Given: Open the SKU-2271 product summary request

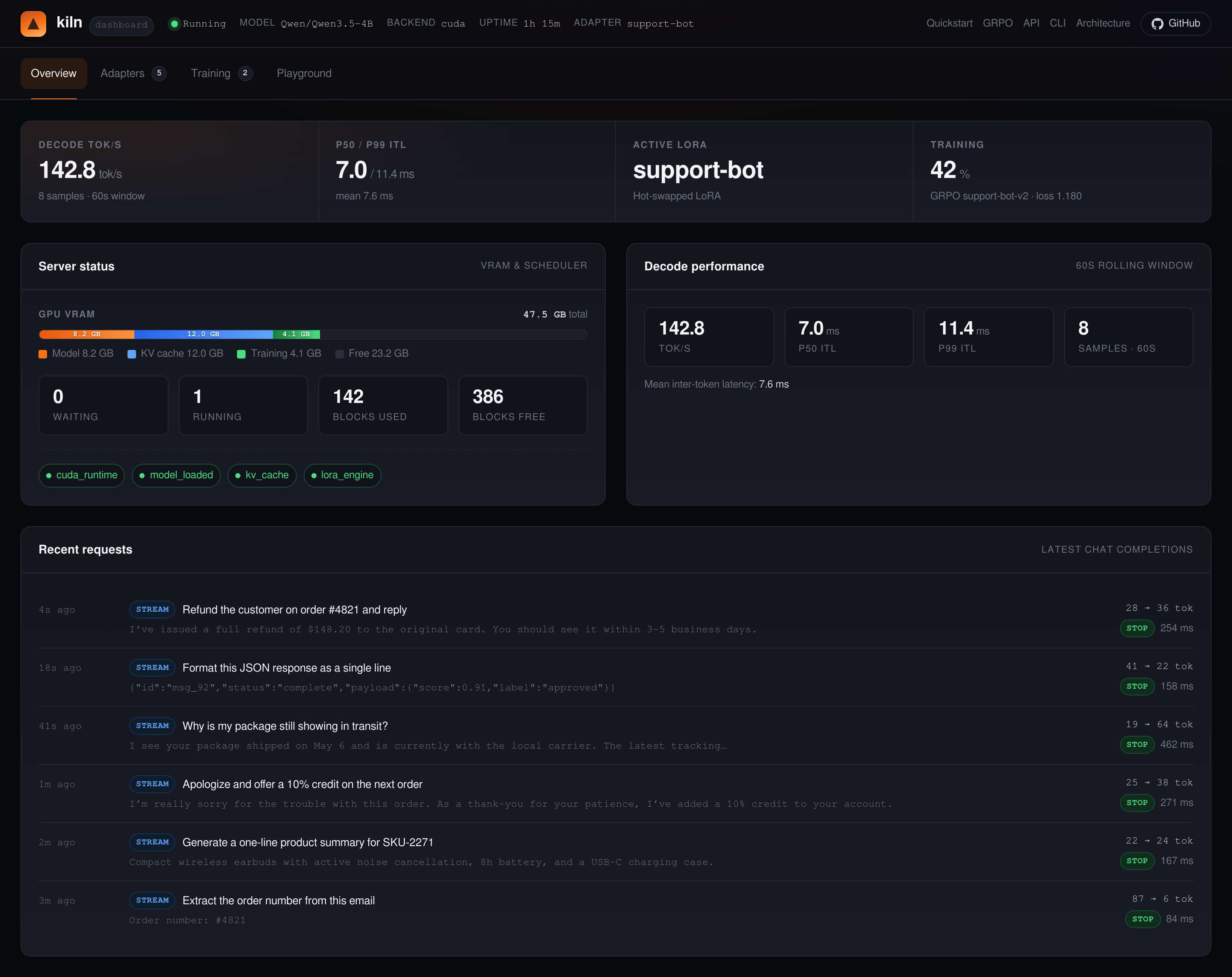Looking at the screenshot, I should click(616, 852).
